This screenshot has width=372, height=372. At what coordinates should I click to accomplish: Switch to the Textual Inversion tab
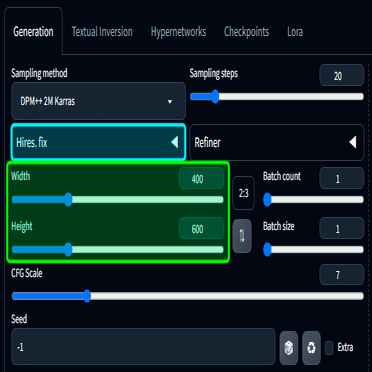[x=102, y=32]
